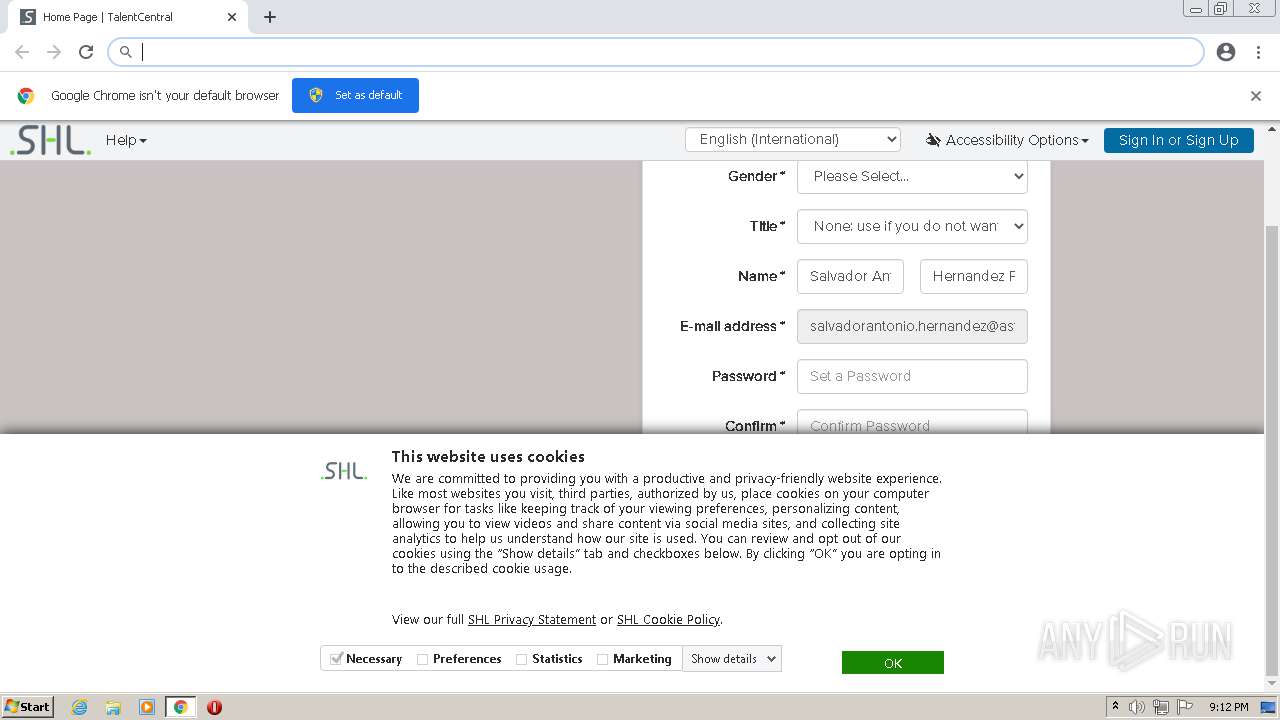Open a new browser tab

click(x=270, y=17)
